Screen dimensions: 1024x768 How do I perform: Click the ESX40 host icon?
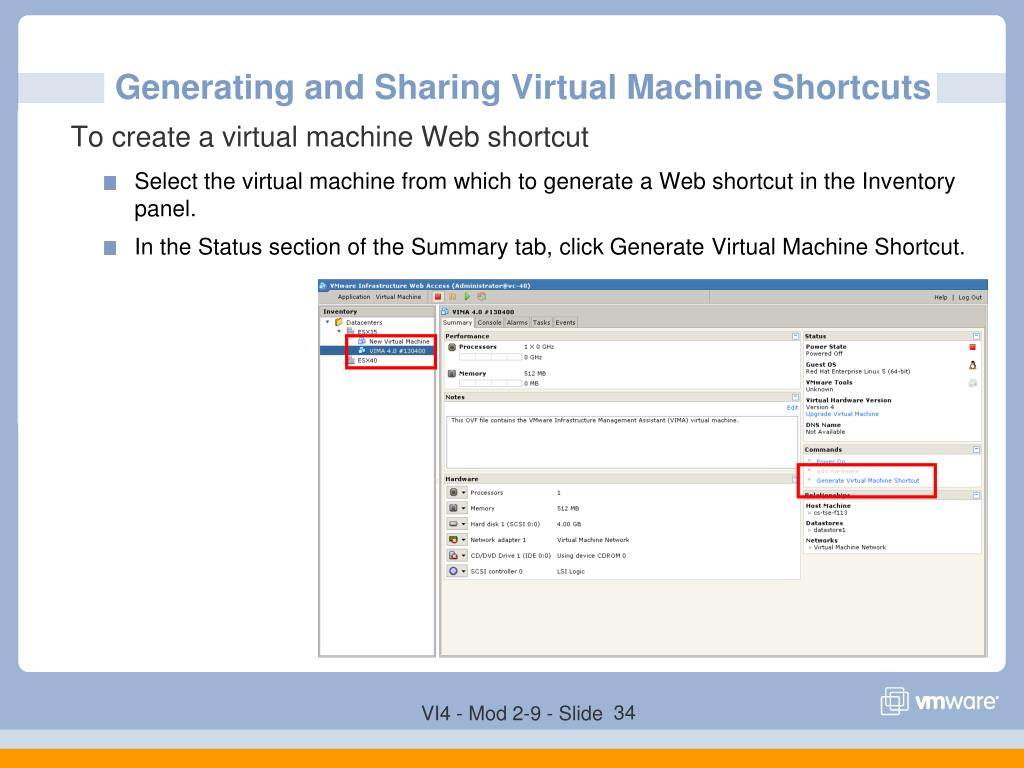(x=351, y=360)
